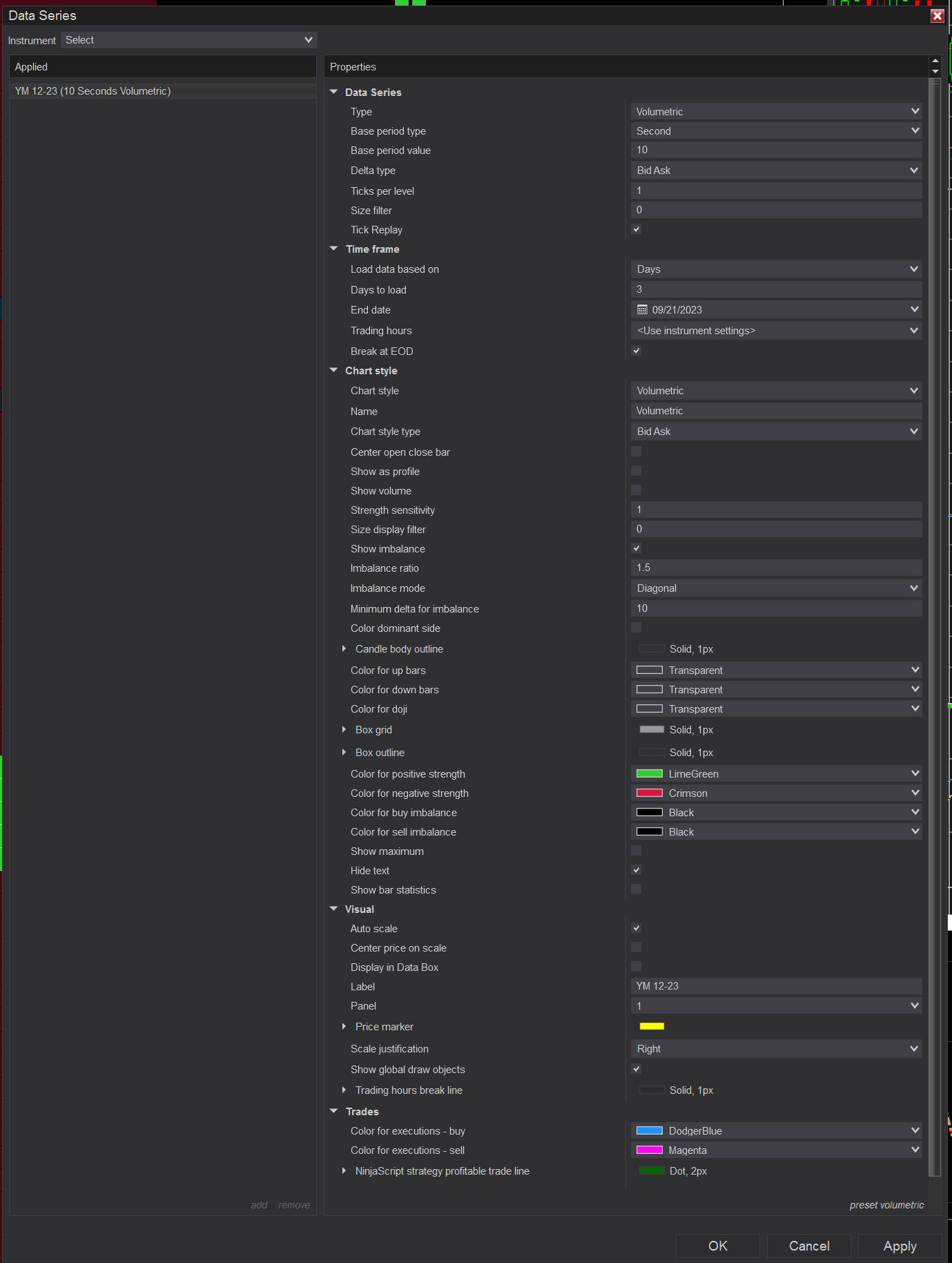Open Scale justification dropdown
The height and width of the screenshot is (1263, 952).
777,1048
